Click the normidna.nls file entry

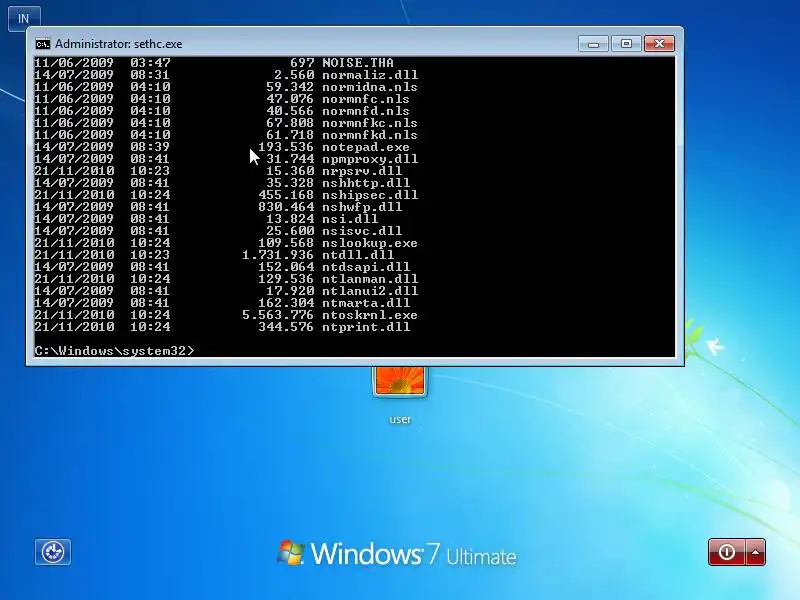click(370, 87)
